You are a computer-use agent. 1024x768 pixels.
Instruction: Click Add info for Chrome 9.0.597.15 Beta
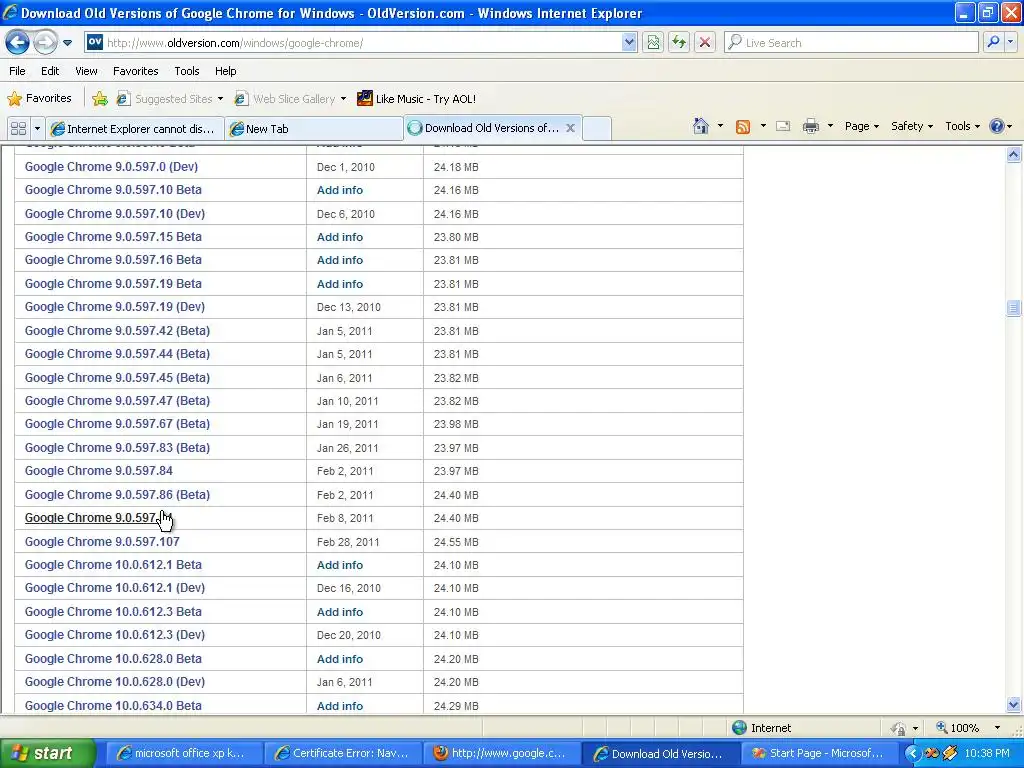[340, 237]
